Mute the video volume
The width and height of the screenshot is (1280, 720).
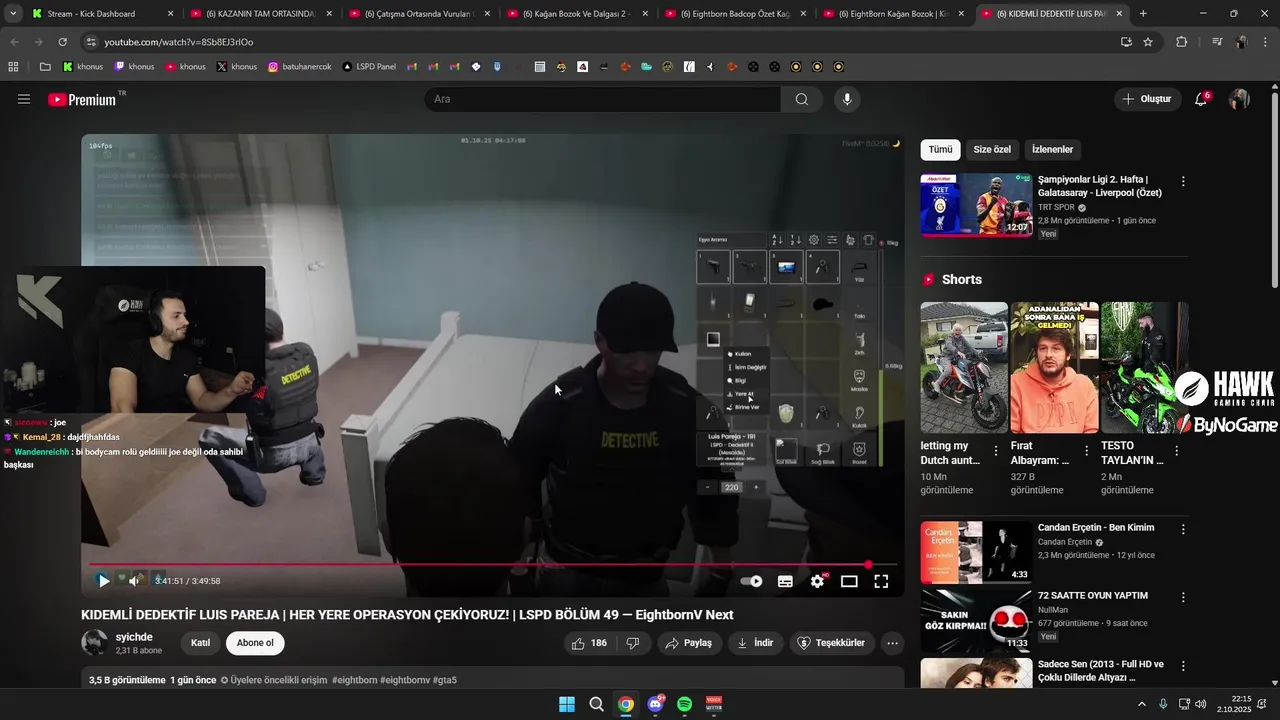point(134,581)
